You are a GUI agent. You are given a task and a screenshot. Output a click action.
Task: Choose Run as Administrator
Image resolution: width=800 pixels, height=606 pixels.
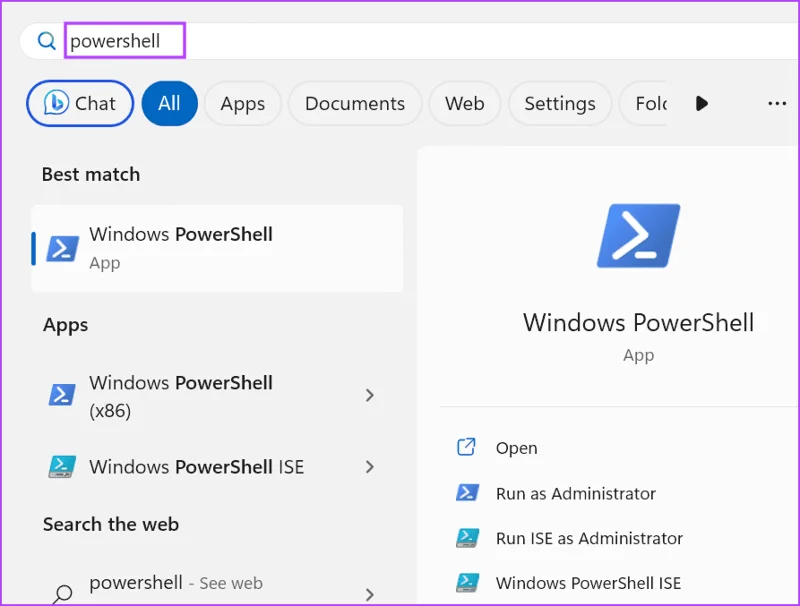coord(576,493)
